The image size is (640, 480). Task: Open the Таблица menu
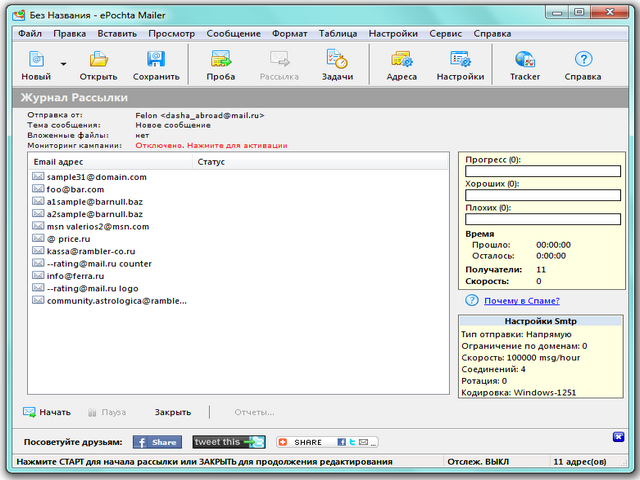click(338, 33)
